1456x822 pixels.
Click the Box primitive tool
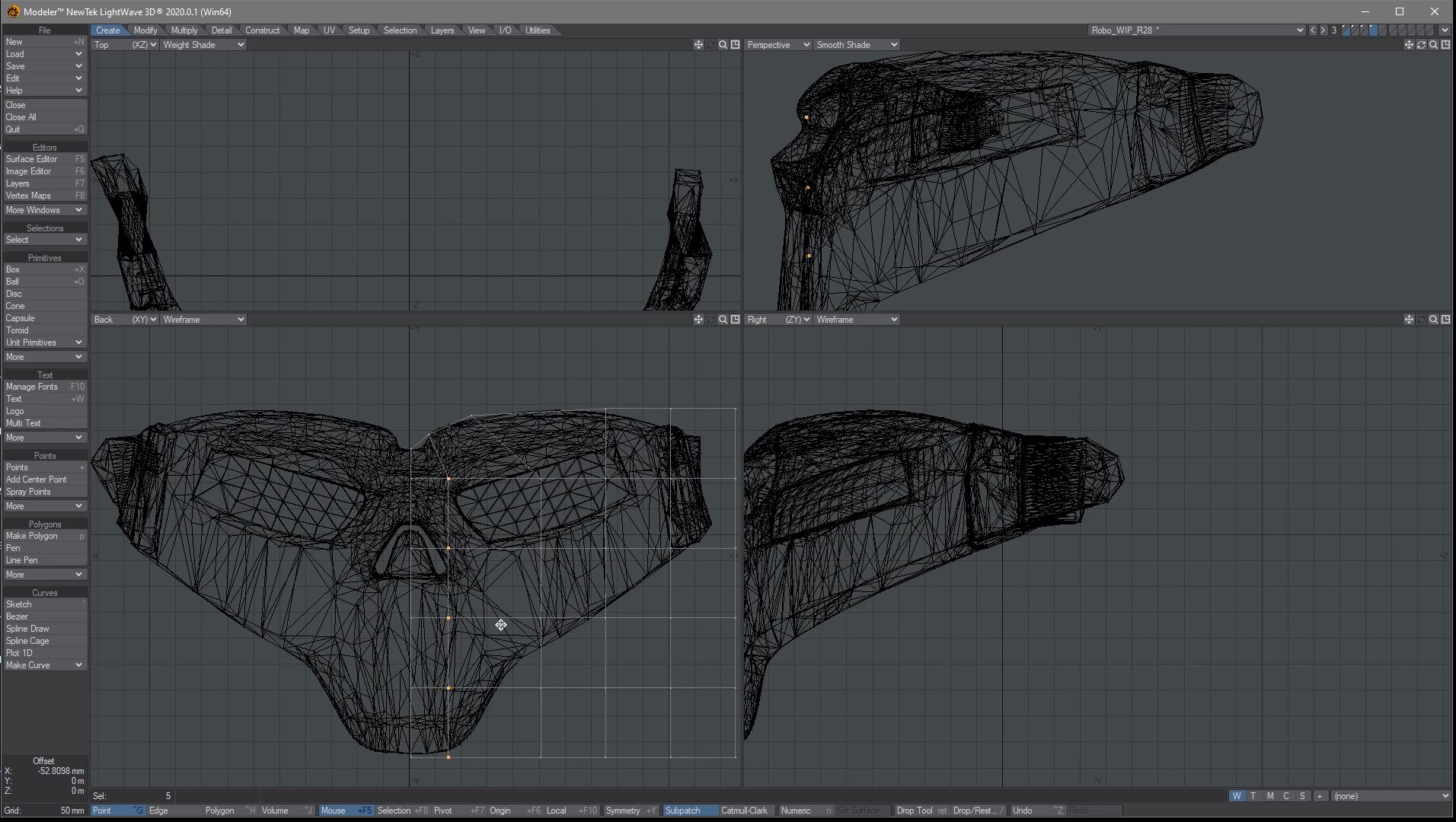pyautogui.click(x=44, y=269)
